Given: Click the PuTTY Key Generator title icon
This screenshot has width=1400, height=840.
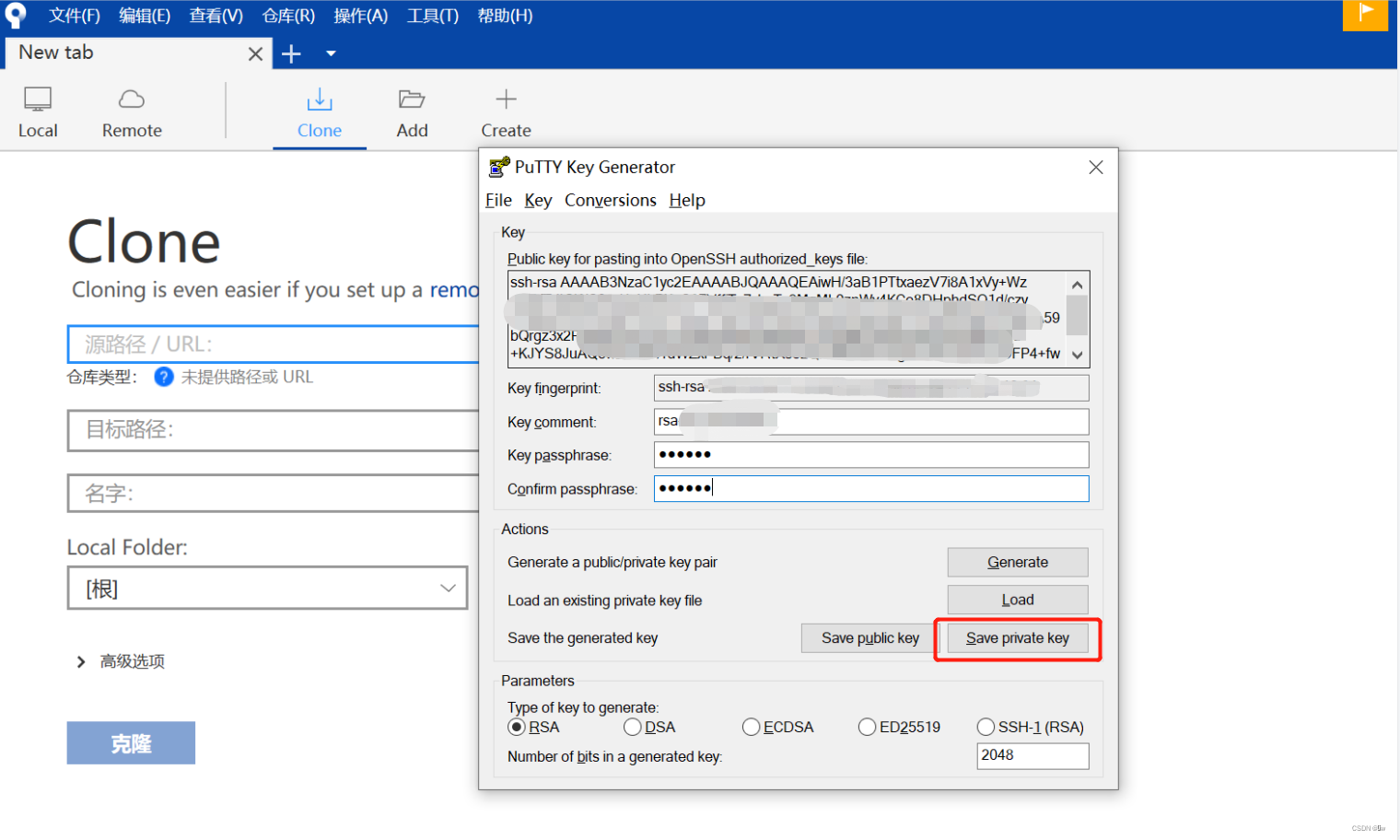Looking at the screenshot, I should [499, 167].
